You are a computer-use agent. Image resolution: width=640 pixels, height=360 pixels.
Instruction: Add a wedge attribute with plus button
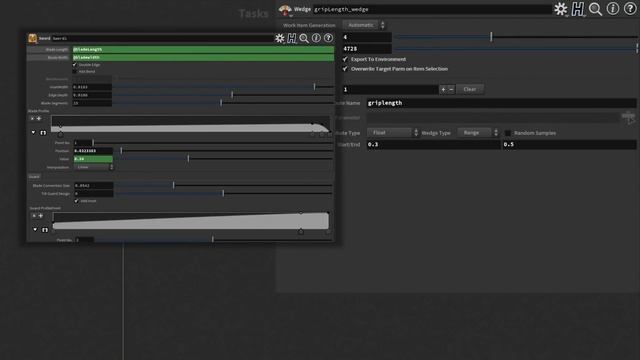443,89
